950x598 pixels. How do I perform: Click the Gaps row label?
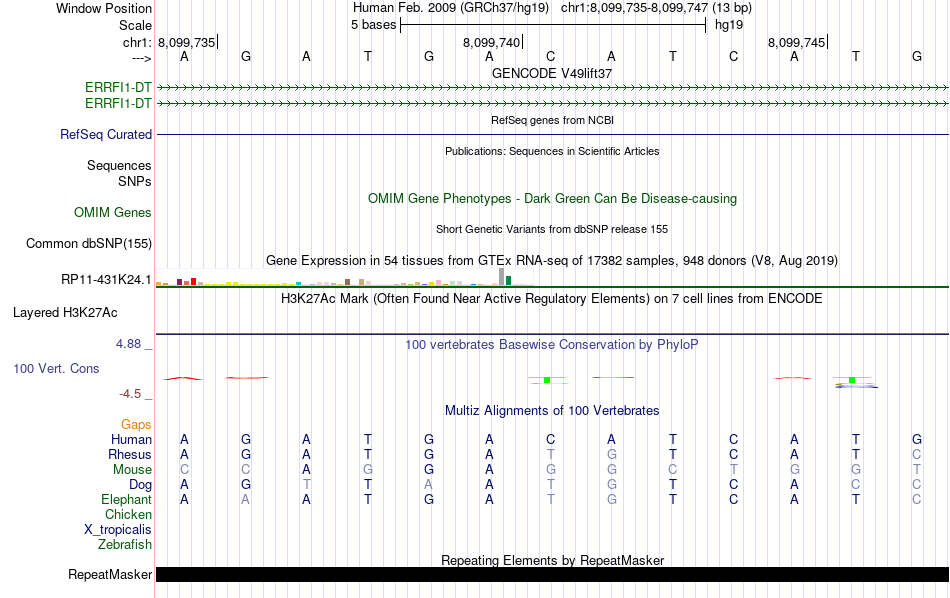coord(136,425)
